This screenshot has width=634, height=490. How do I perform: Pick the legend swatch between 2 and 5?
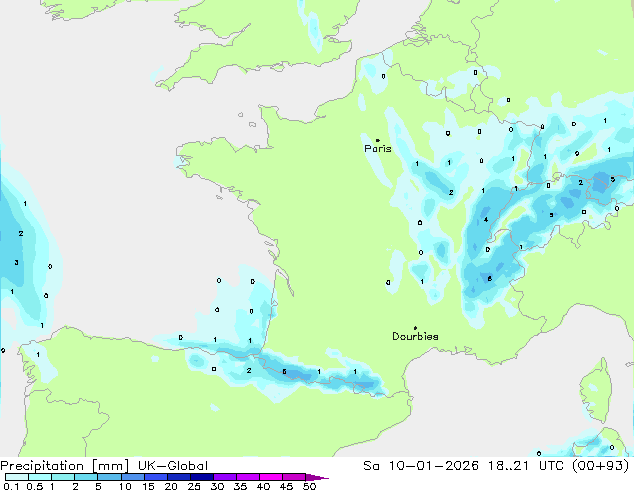pyautogui.click(x=86, y=477)
